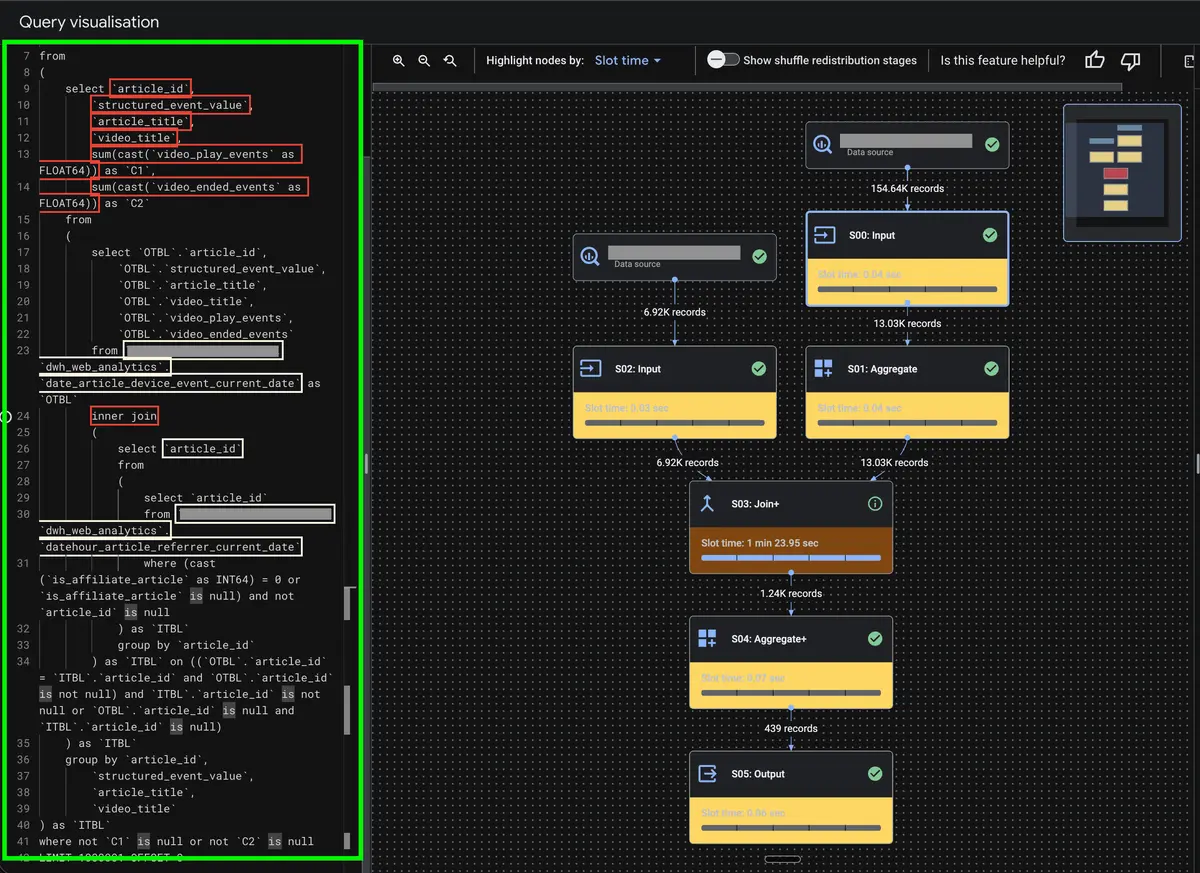Open the Slot time highlight dropdown

[628, 61]
